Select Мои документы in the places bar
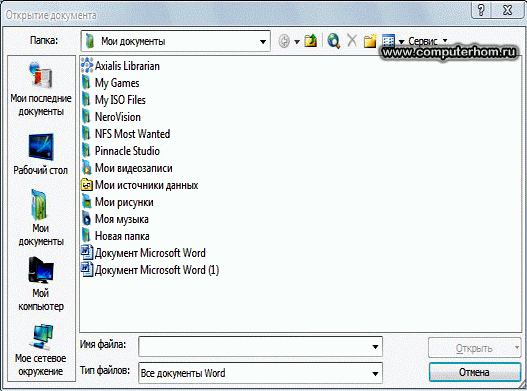This screenshot has height=391, width=527. pos(41,218)
